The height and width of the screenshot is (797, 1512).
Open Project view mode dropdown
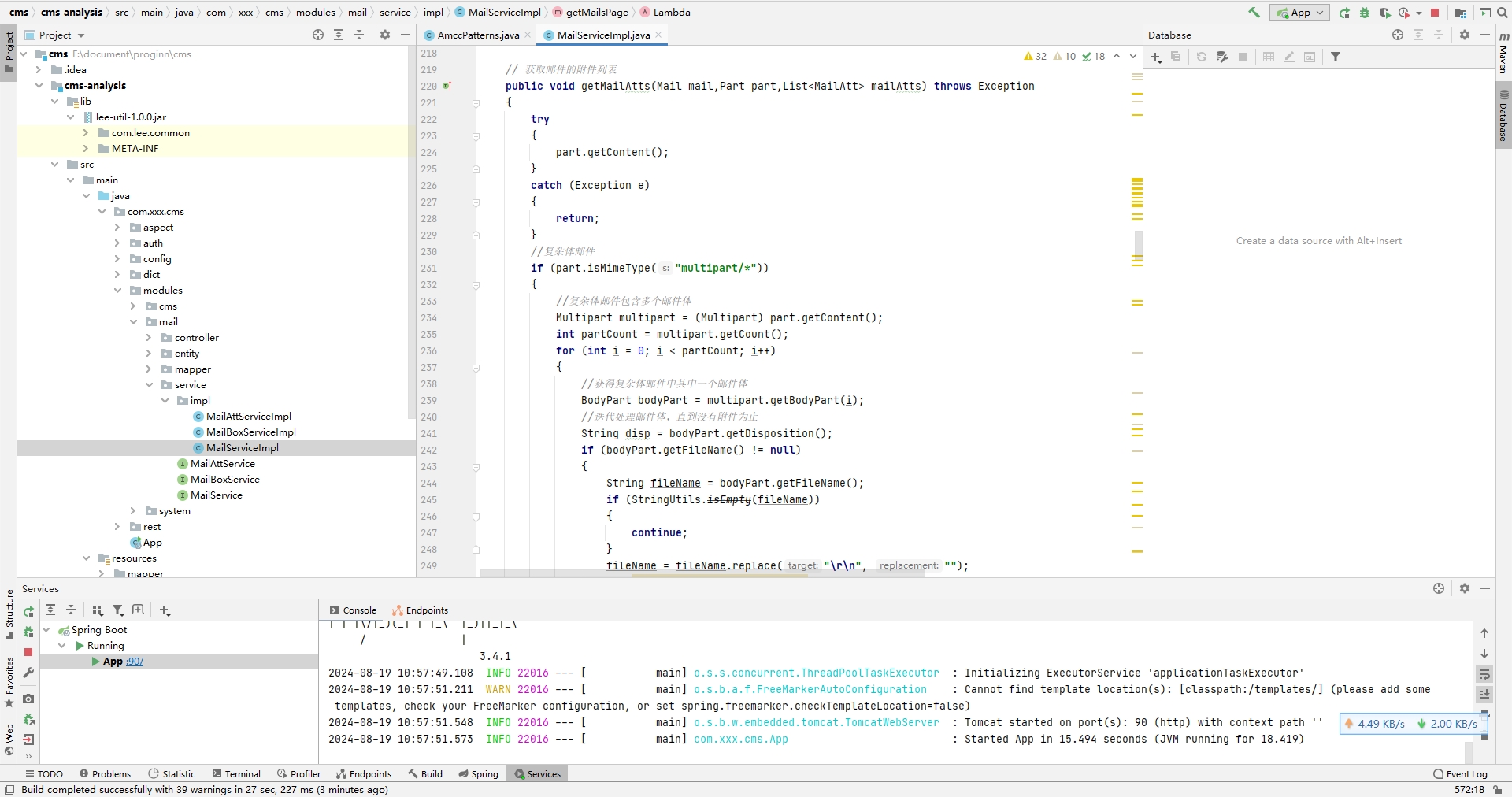[x=61, y=35]
